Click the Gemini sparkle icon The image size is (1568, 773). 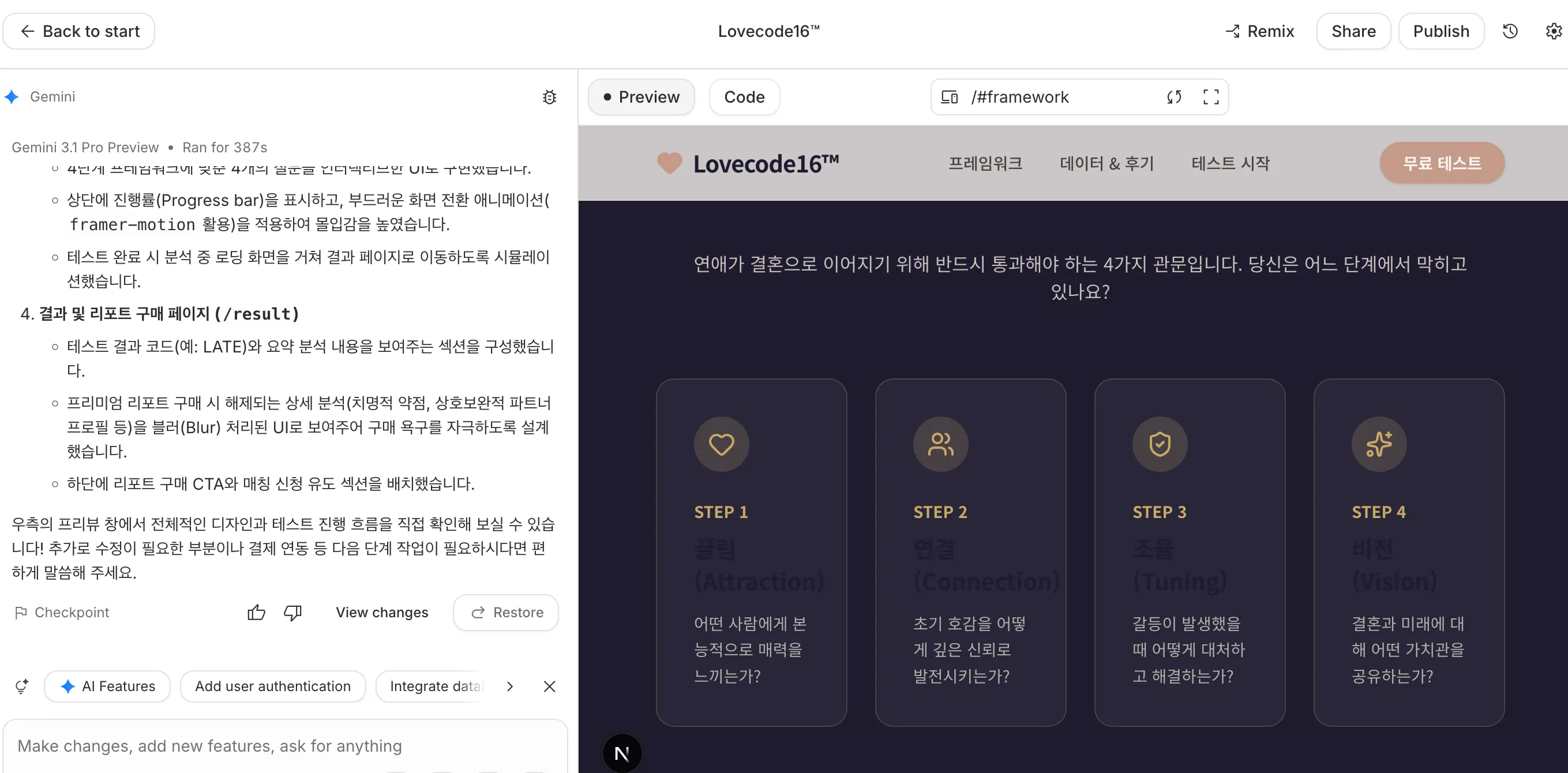point(12,96)
